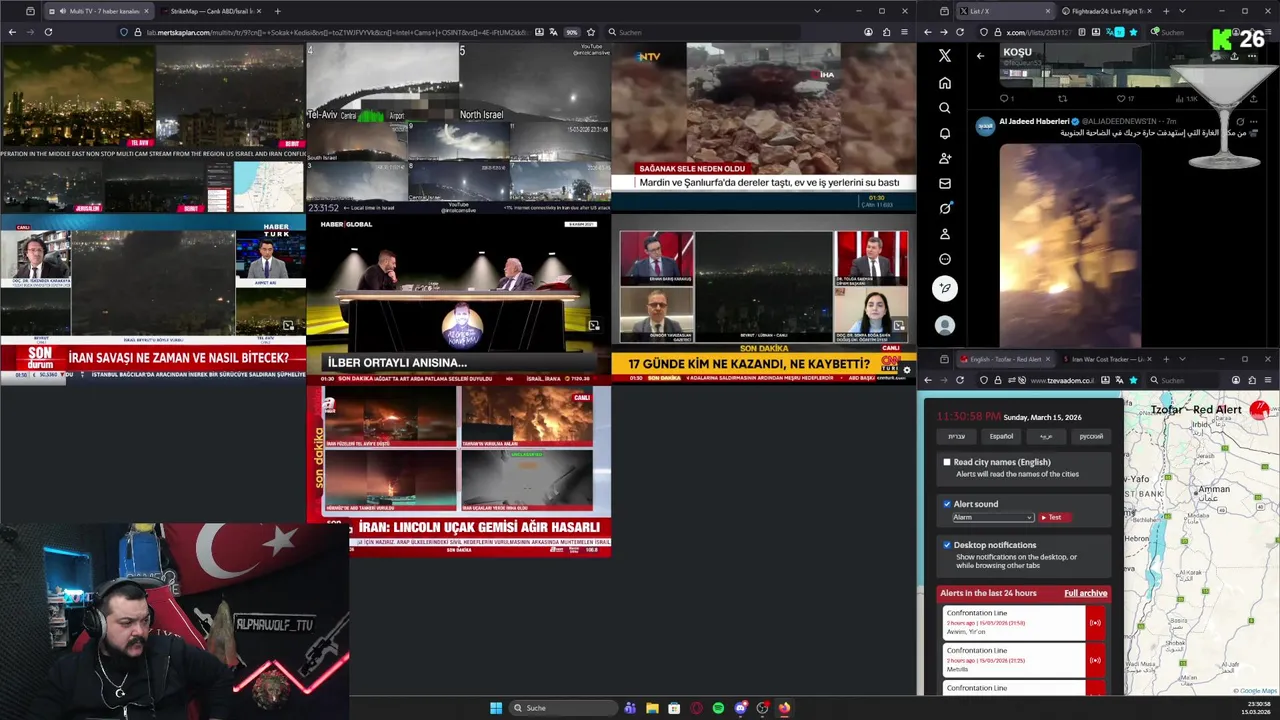The height and width of the screenshot is (720, 1280).
Task: Reload the X browser window page
Action: click(960, 32)
